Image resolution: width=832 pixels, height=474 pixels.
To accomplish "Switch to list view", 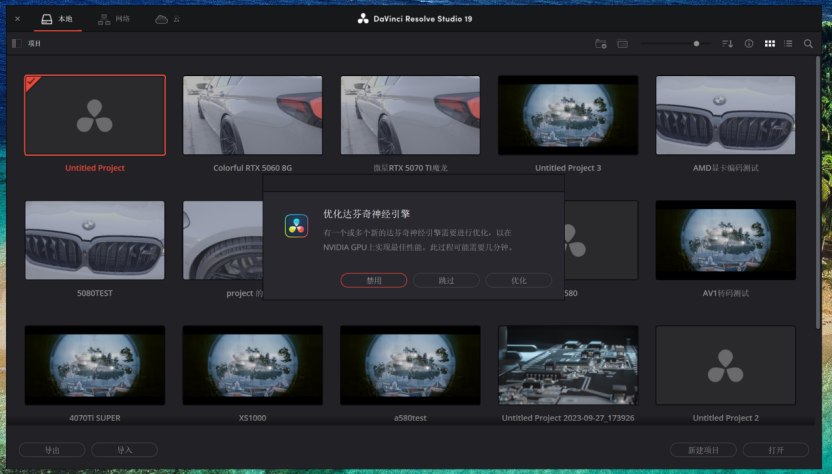I will point(788,44).
